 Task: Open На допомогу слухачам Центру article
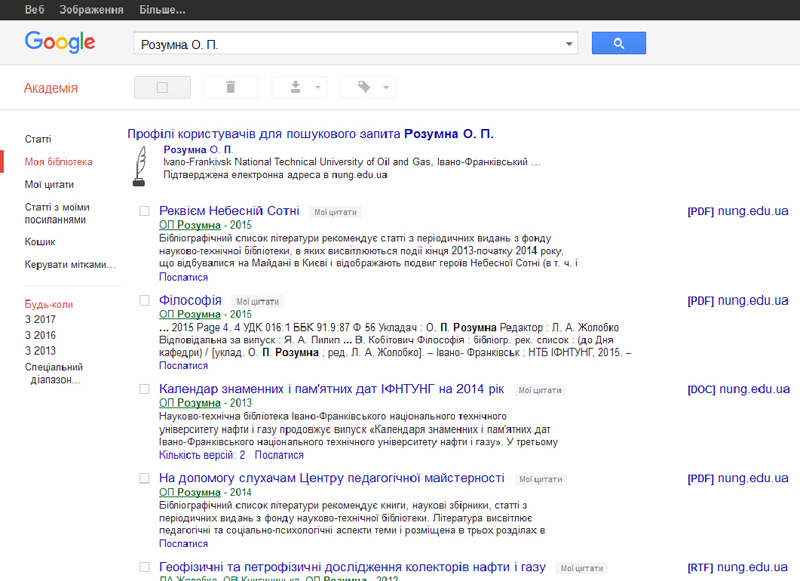[332, 478]
